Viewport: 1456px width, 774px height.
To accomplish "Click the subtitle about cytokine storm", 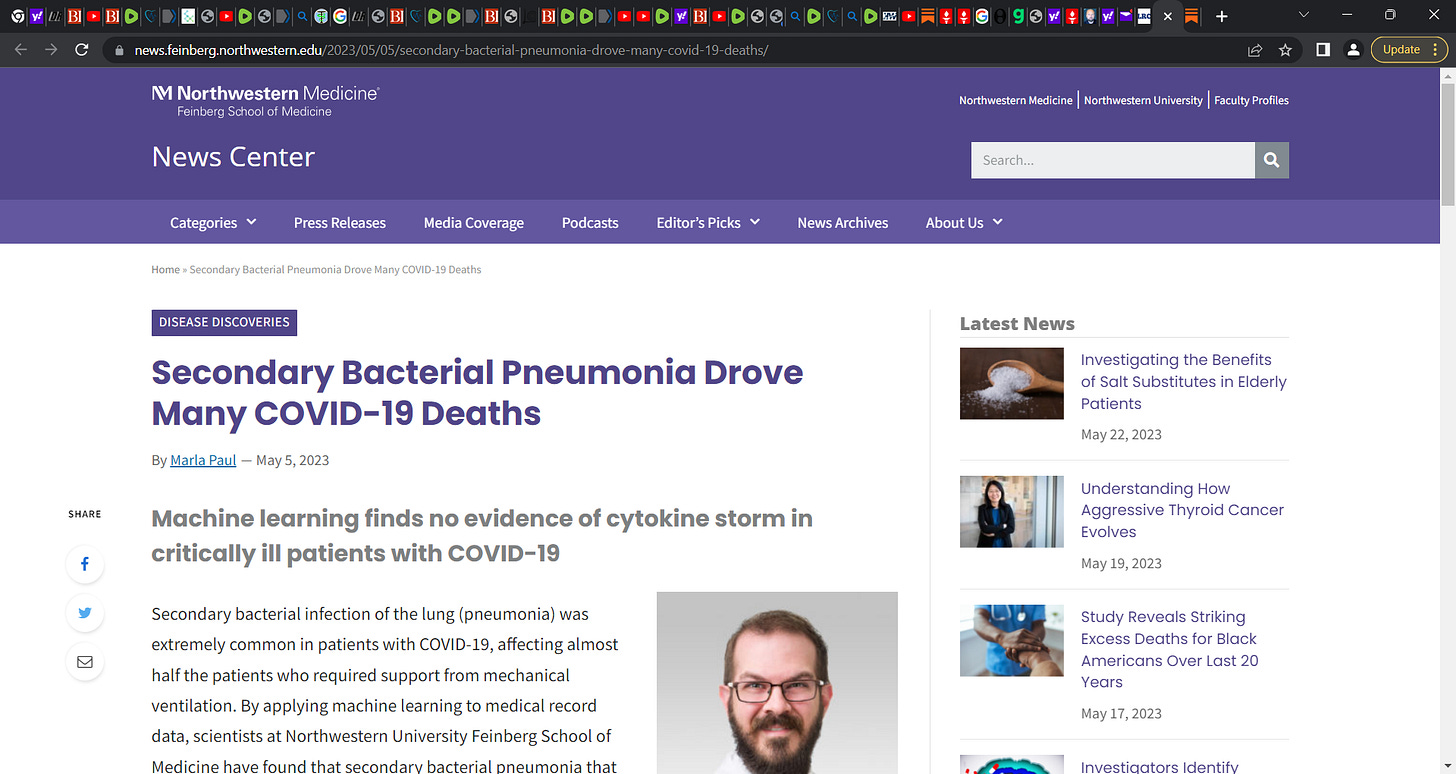I will click(x=482, y=535).
